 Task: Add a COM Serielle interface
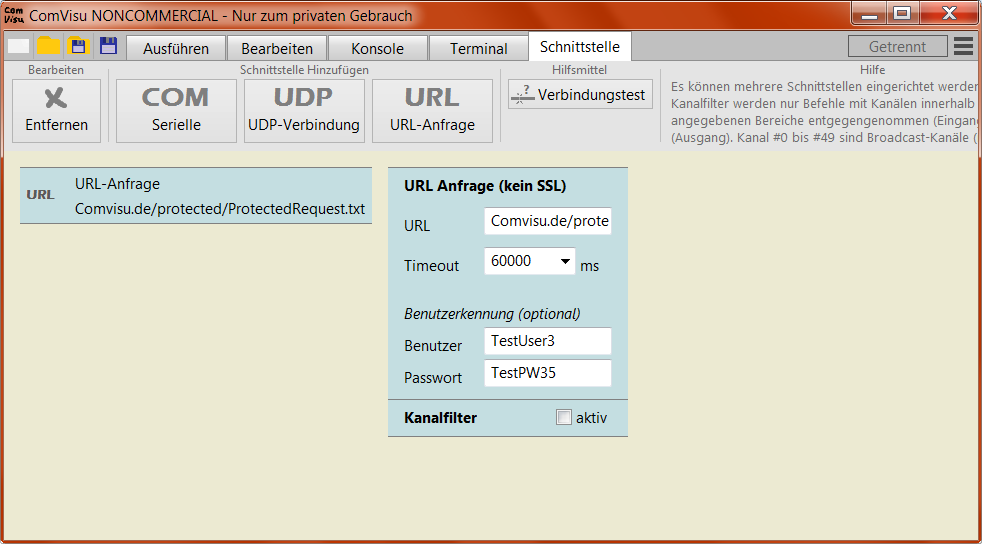(176, 111)
